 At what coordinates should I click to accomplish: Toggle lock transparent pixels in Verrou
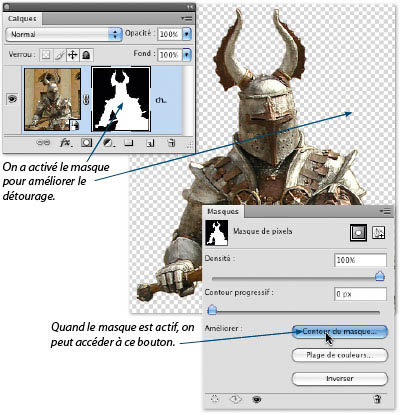[x=46, y=55]
